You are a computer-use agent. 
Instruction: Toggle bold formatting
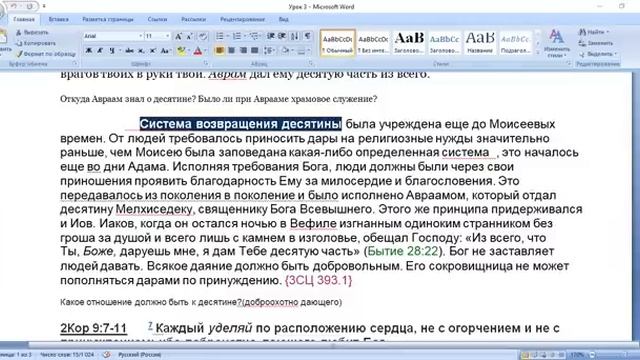tap(88, 51)
